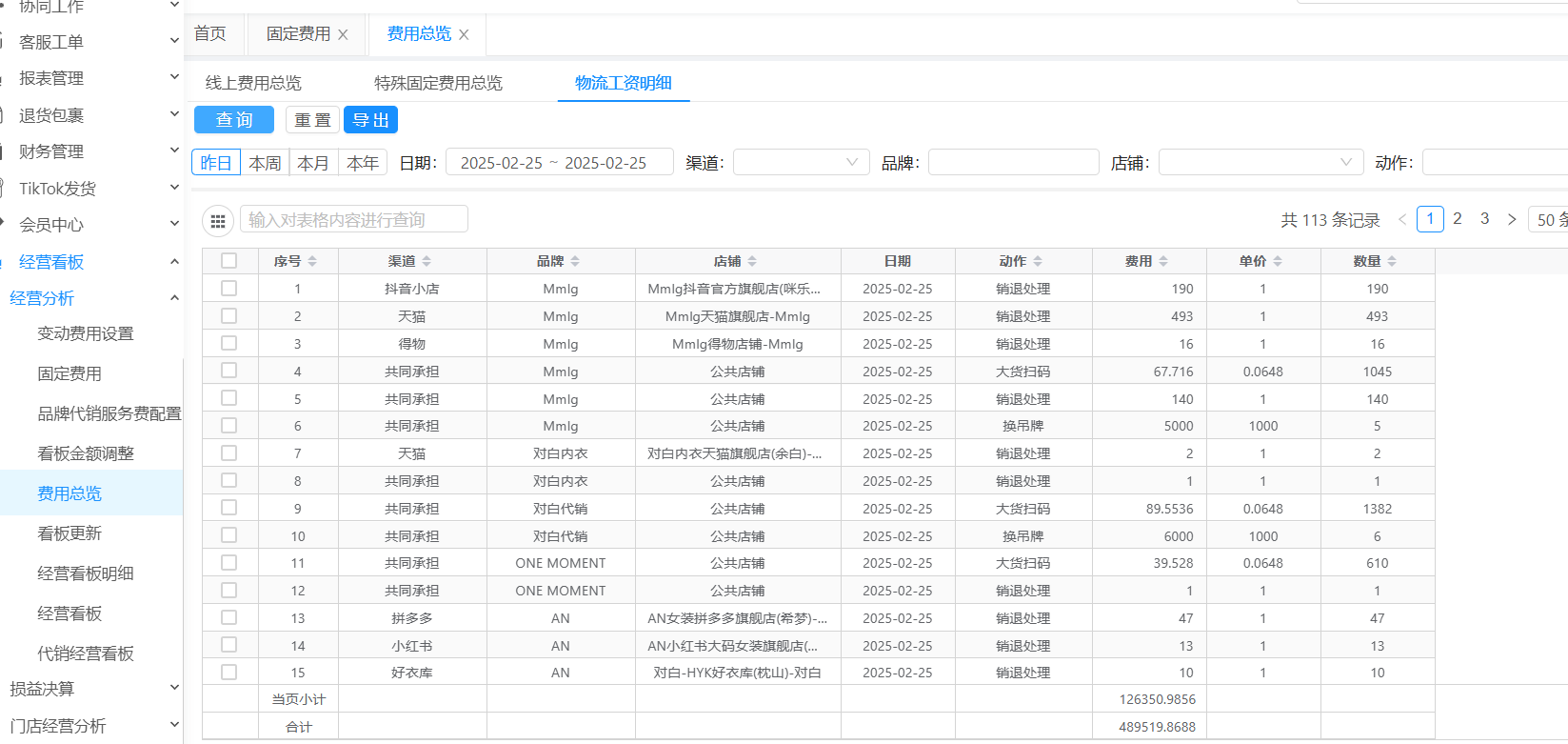Click the 查询 button
The width and height of the screenshot is (1568, 744).
(234, 120)
